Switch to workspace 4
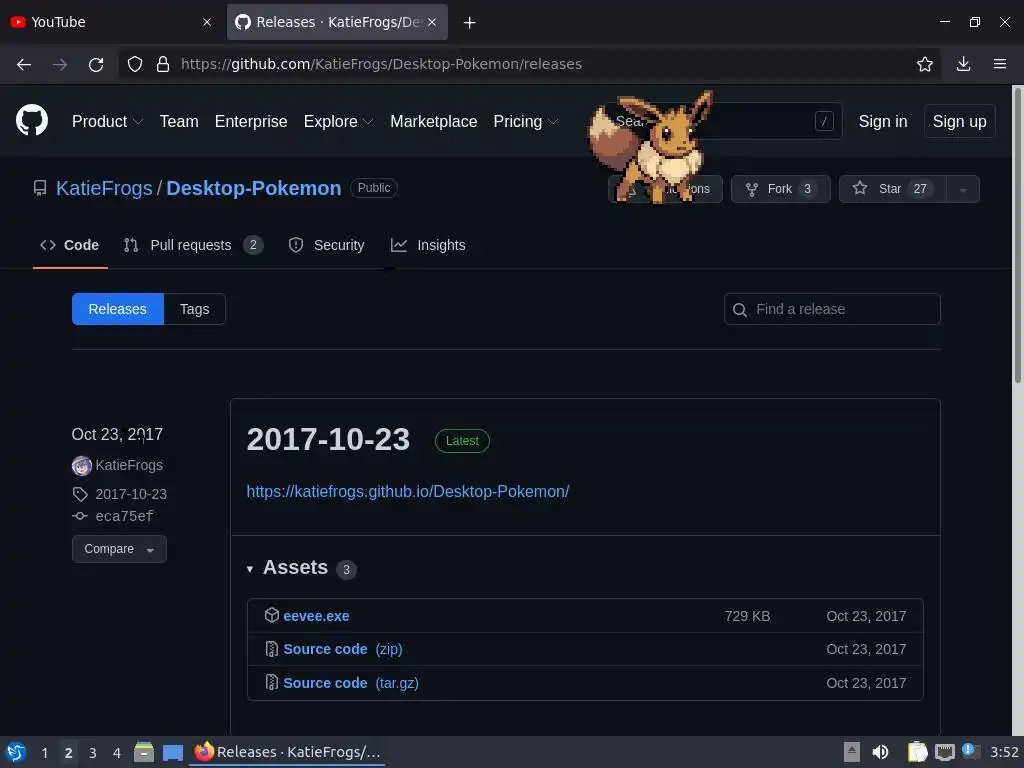This screenshot has height=768, width=1024. pos(117,753)
